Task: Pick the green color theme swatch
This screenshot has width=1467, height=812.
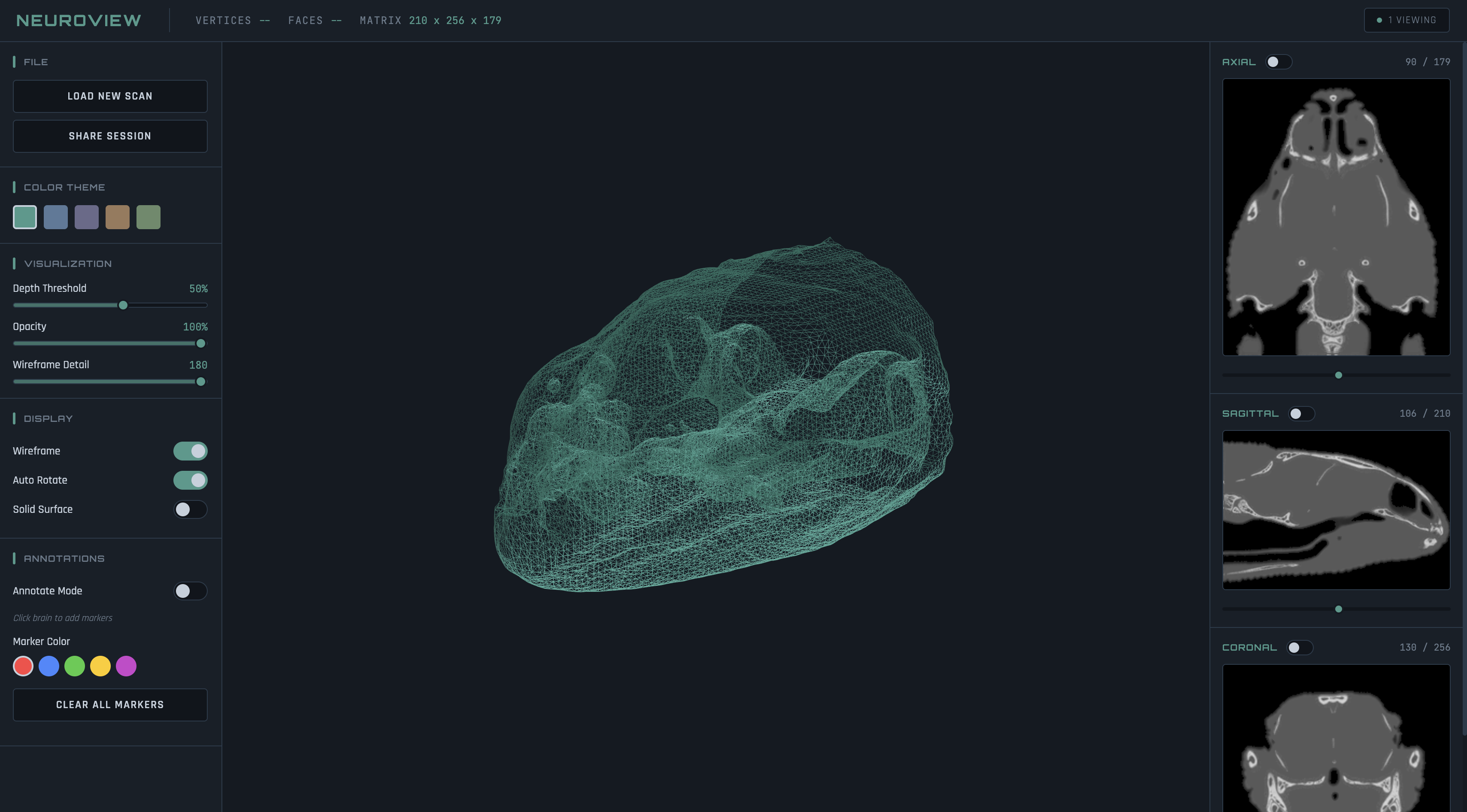Action: (x=148, y=217)
